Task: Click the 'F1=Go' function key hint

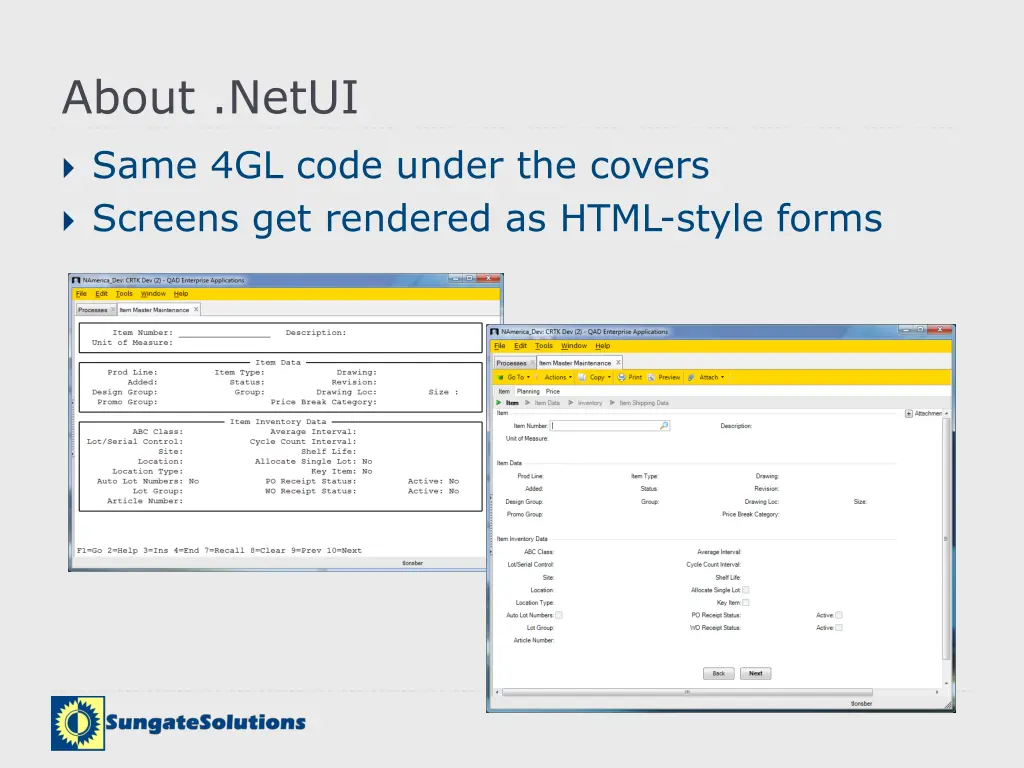Action: pyautogui.click(x=89, y=551)
